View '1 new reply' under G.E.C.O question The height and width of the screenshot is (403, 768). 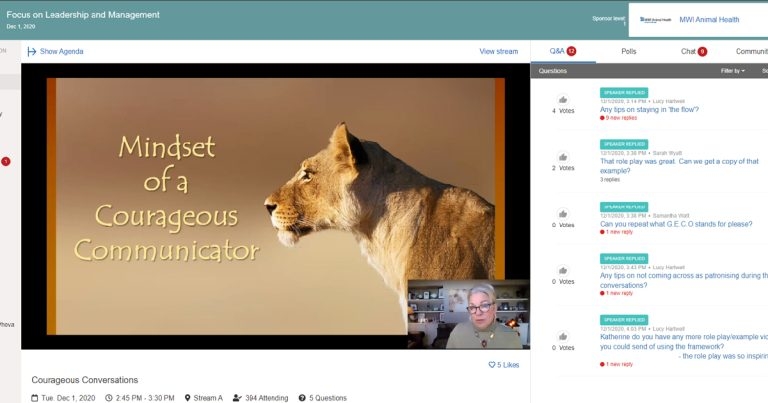[616, 232]
